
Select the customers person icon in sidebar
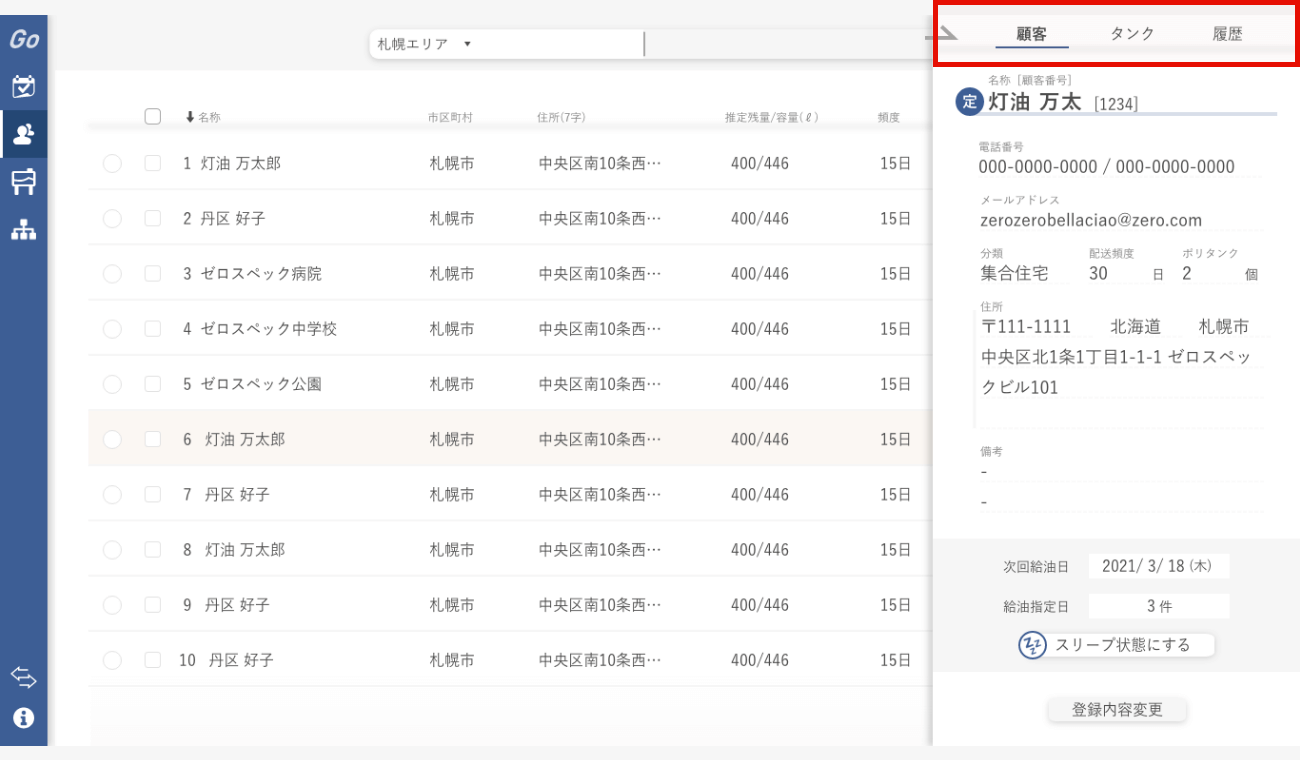(24, 134)
